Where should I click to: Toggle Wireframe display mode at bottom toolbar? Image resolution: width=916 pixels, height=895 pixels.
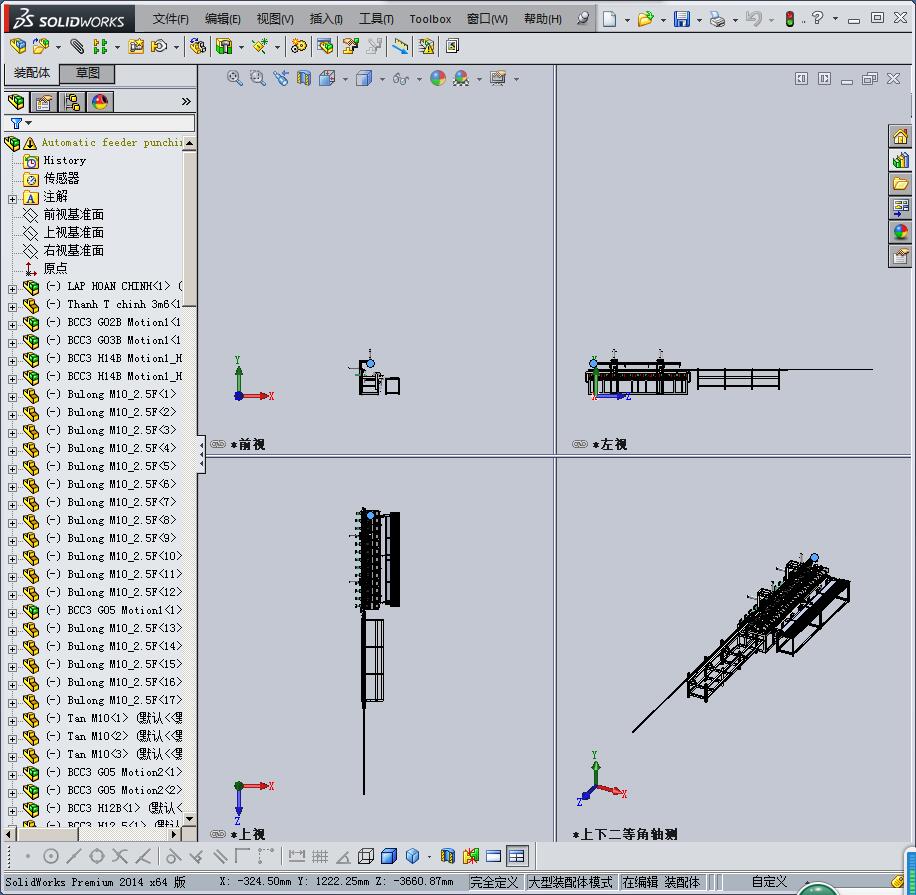point(366,856)
